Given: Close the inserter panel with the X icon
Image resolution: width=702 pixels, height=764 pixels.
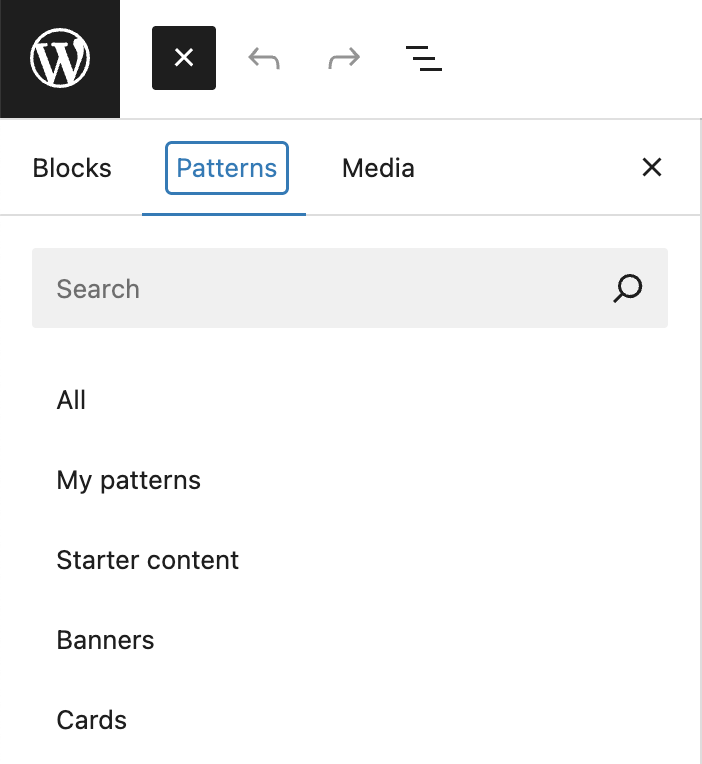Looking at the screenshot, I should [x=651, y=168].
